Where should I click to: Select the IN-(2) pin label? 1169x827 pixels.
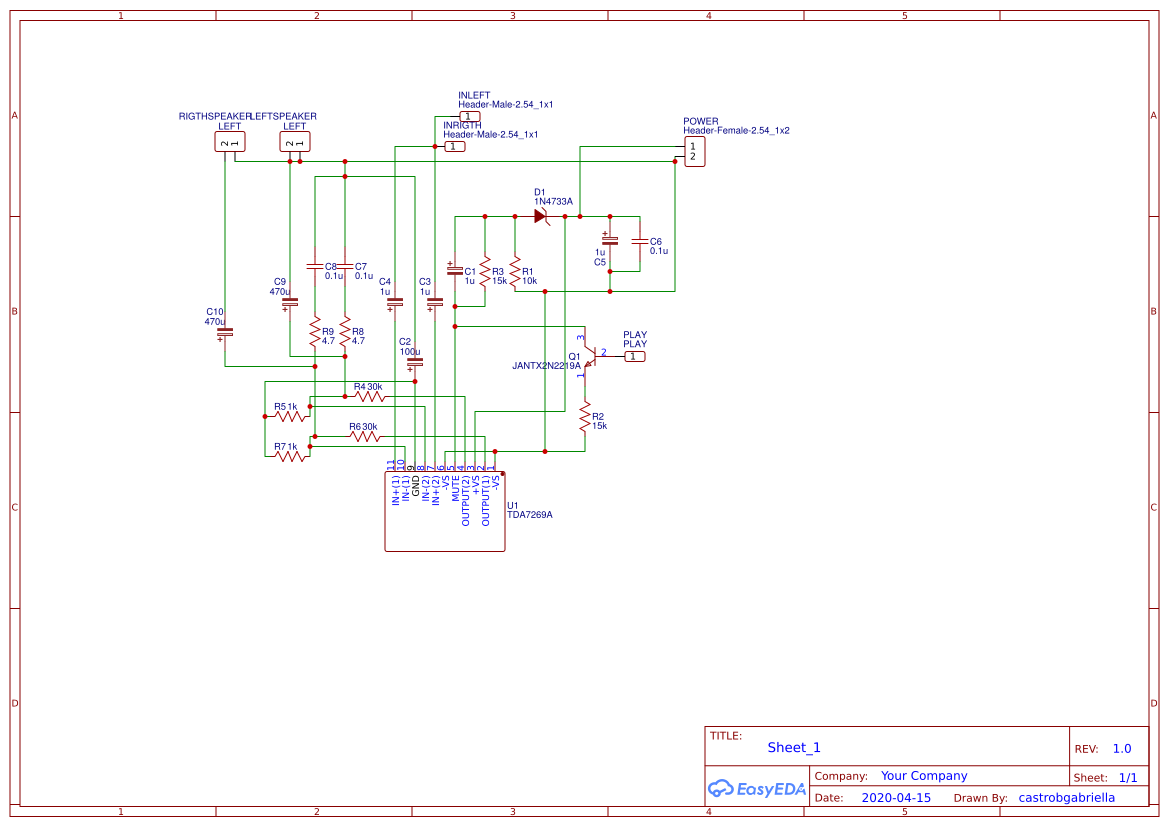(x=426, y=489)
